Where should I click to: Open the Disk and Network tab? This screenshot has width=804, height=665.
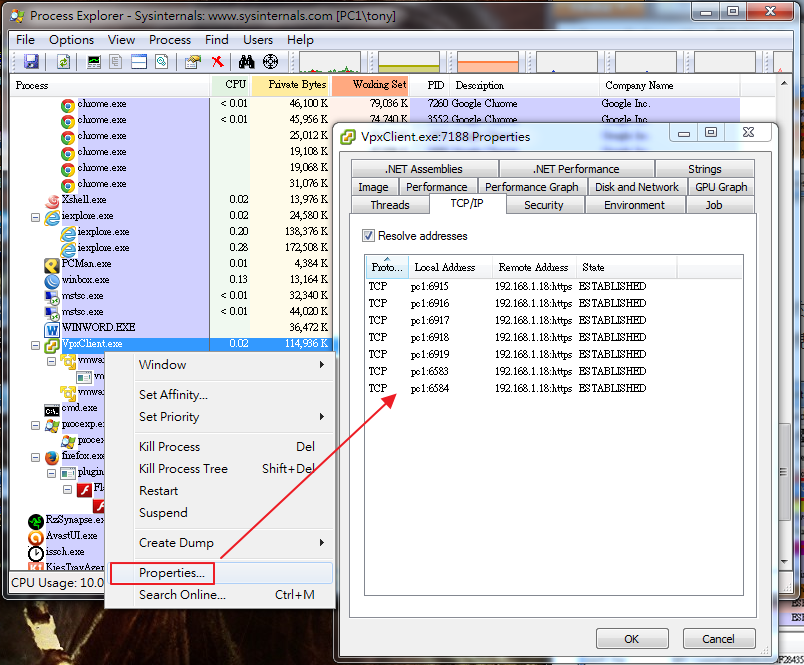point(636,187)
